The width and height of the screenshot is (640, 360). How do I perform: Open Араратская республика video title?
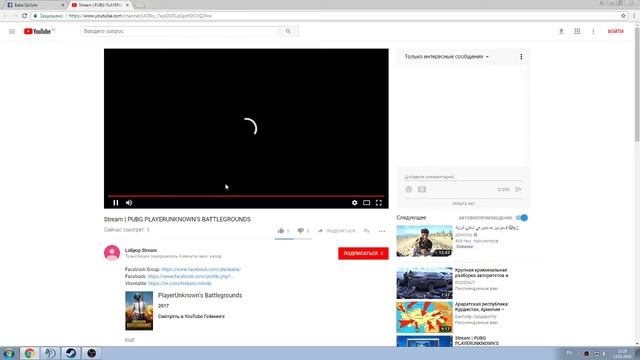pos(482,307)
